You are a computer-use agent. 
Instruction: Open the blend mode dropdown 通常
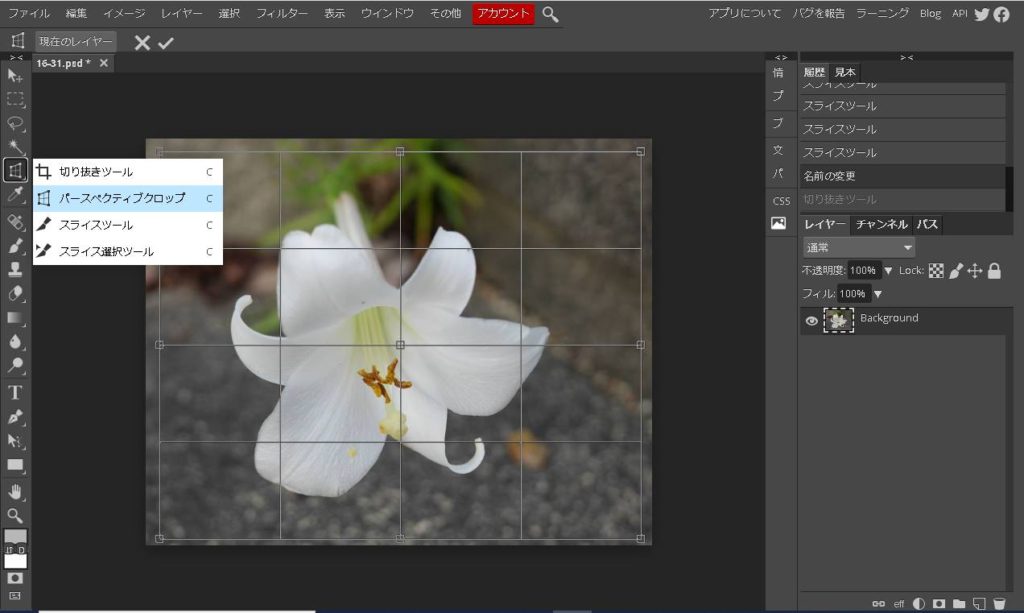point(859,247)
